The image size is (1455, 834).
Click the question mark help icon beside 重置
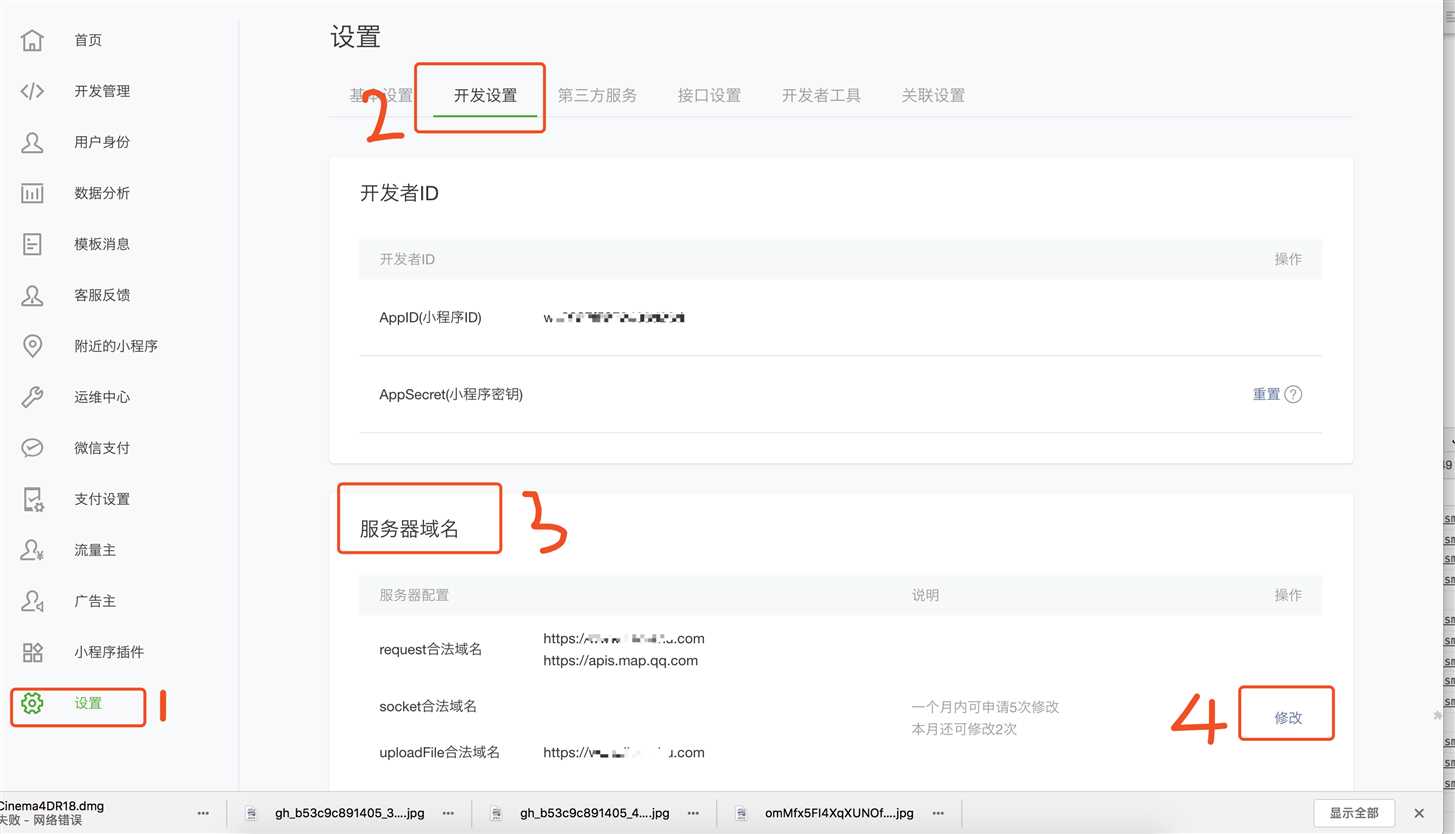(1293, 394)
